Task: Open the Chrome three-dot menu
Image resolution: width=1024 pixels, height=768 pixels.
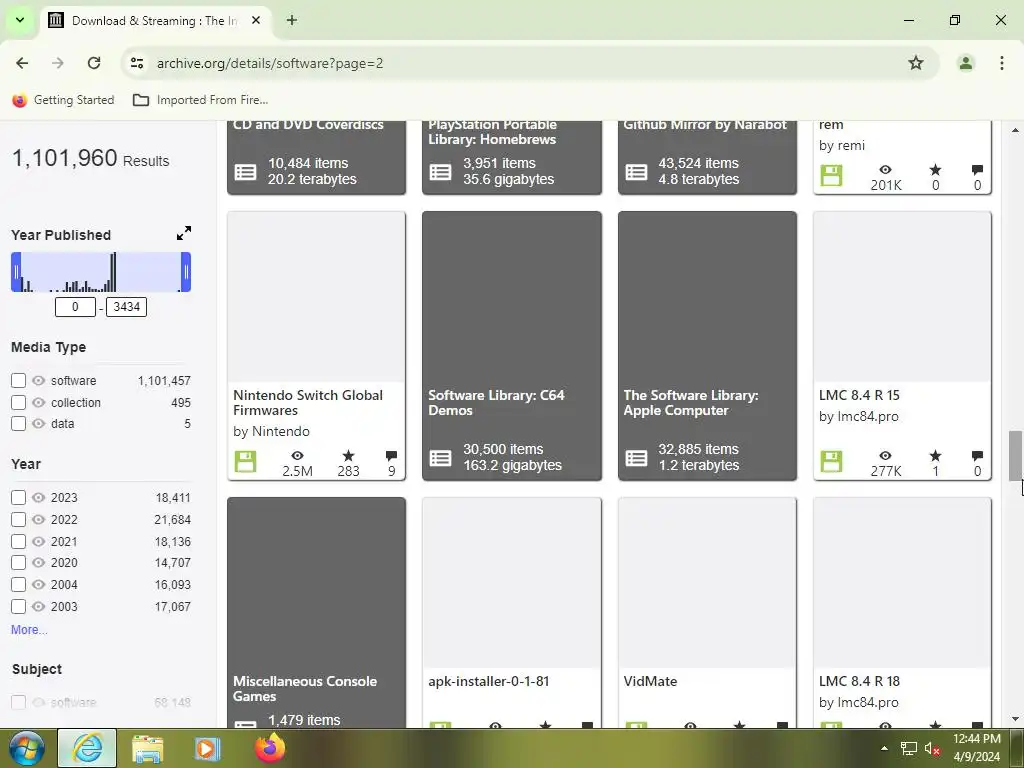Action: click(x=1001, y=63)
